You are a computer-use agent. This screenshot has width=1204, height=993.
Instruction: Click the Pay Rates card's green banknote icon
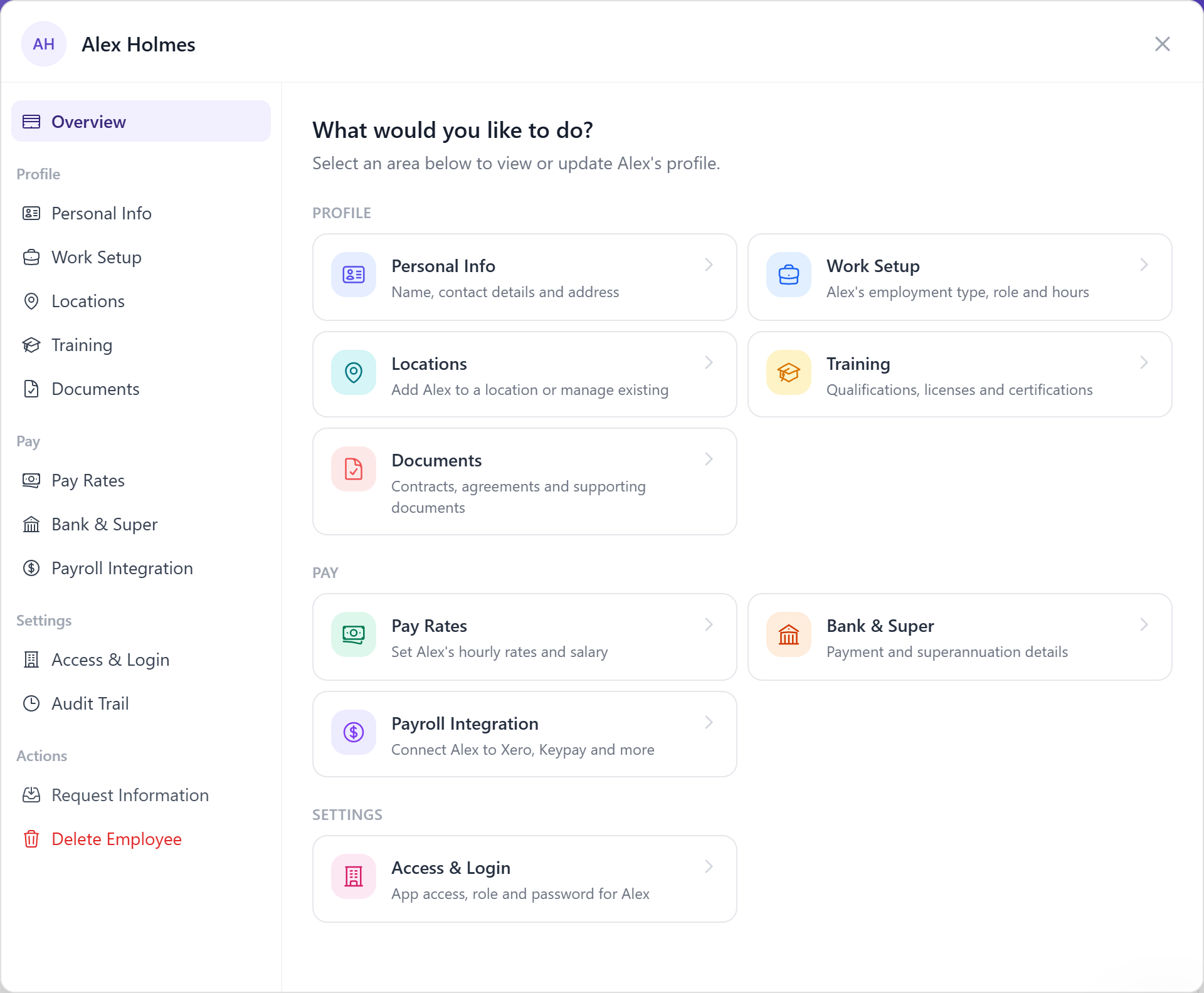tap(354, 634)
